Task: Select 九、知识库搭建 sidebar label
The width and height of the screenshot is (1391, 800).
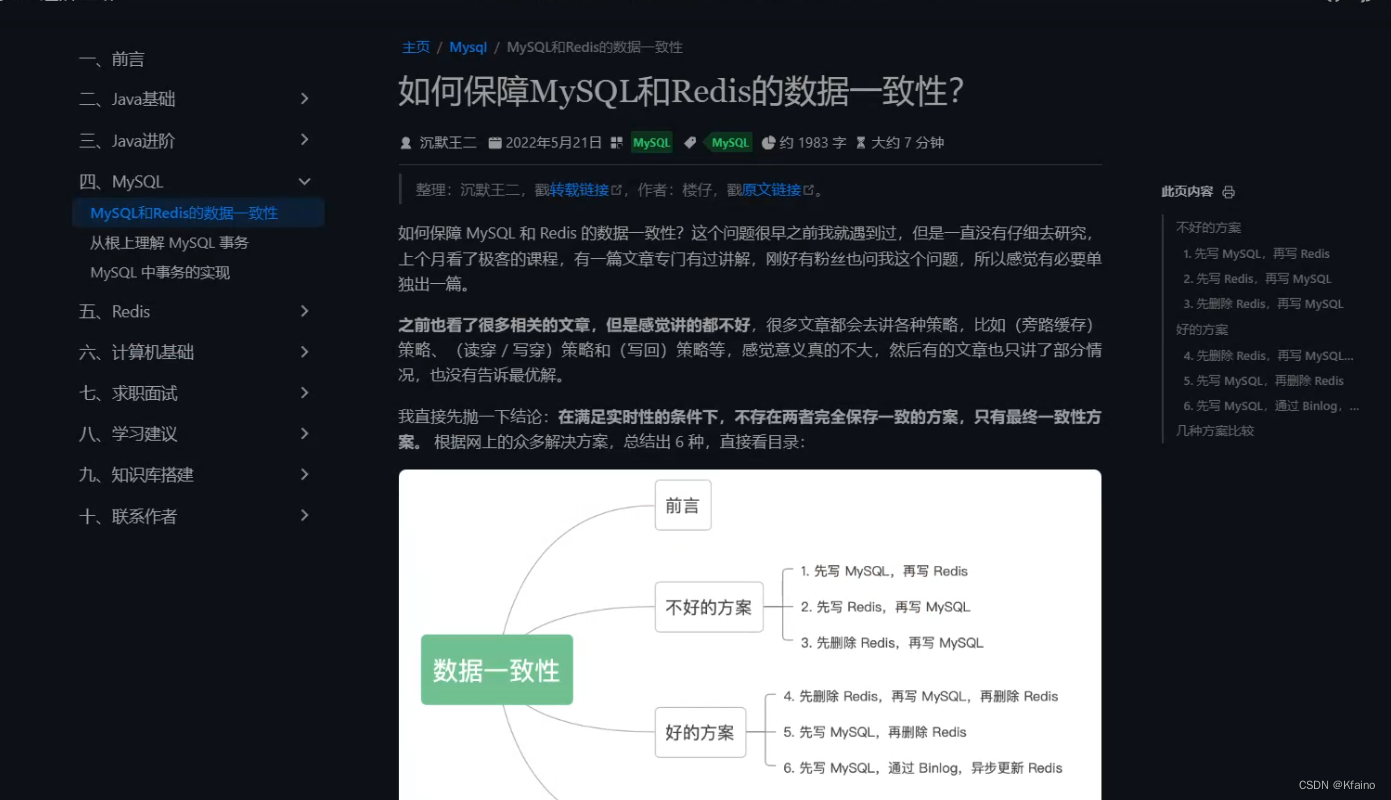Action: [x=136, y=475]
